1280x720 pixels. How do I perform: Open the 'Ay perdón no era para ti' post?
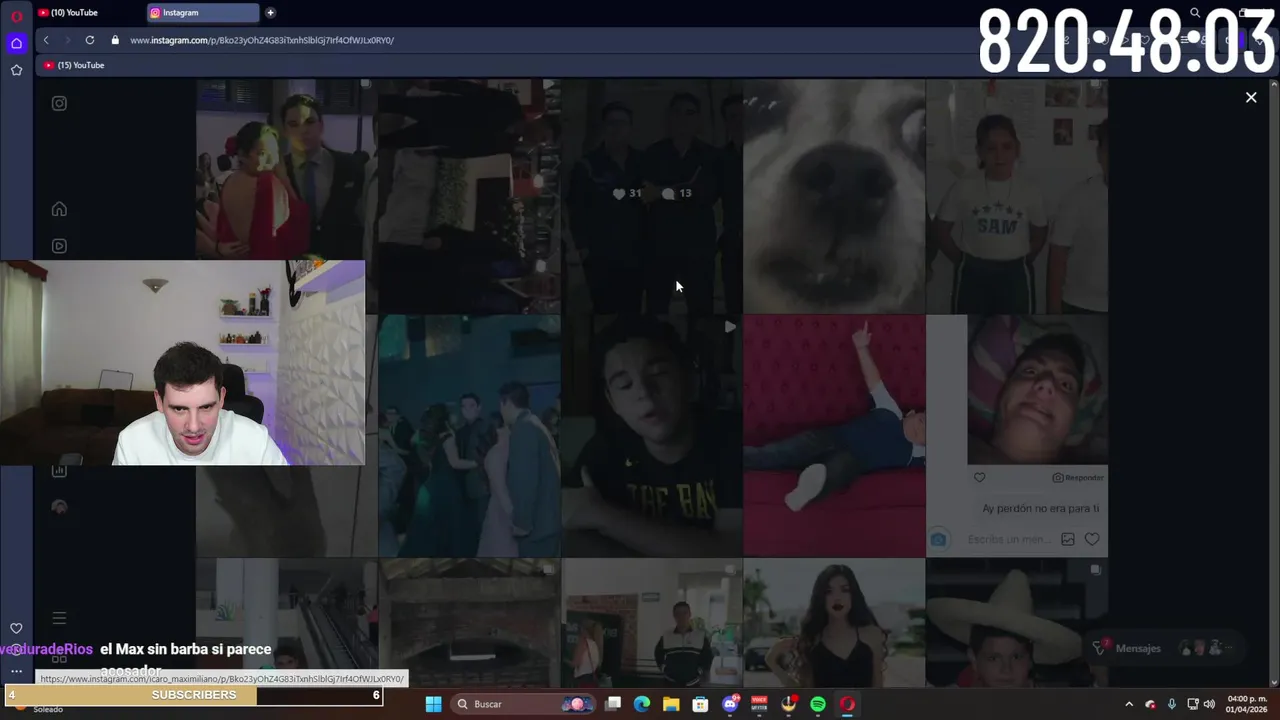point(1017,436)
